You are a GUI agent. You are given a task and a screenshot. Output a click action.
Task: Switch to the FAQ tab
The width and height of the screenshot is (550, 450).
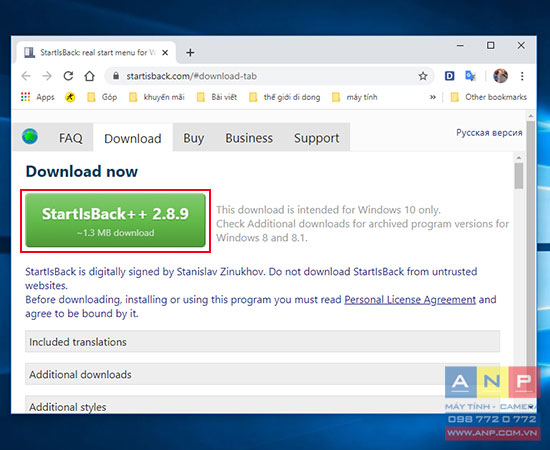tap(71, 137)
